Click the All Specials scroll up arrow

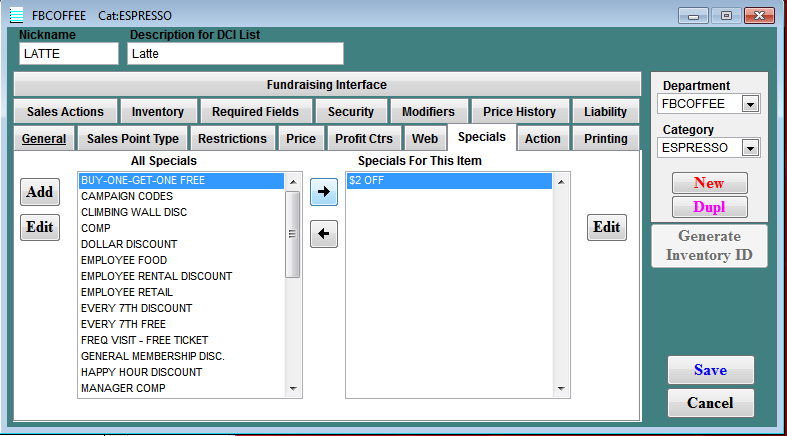click(293, 182)
